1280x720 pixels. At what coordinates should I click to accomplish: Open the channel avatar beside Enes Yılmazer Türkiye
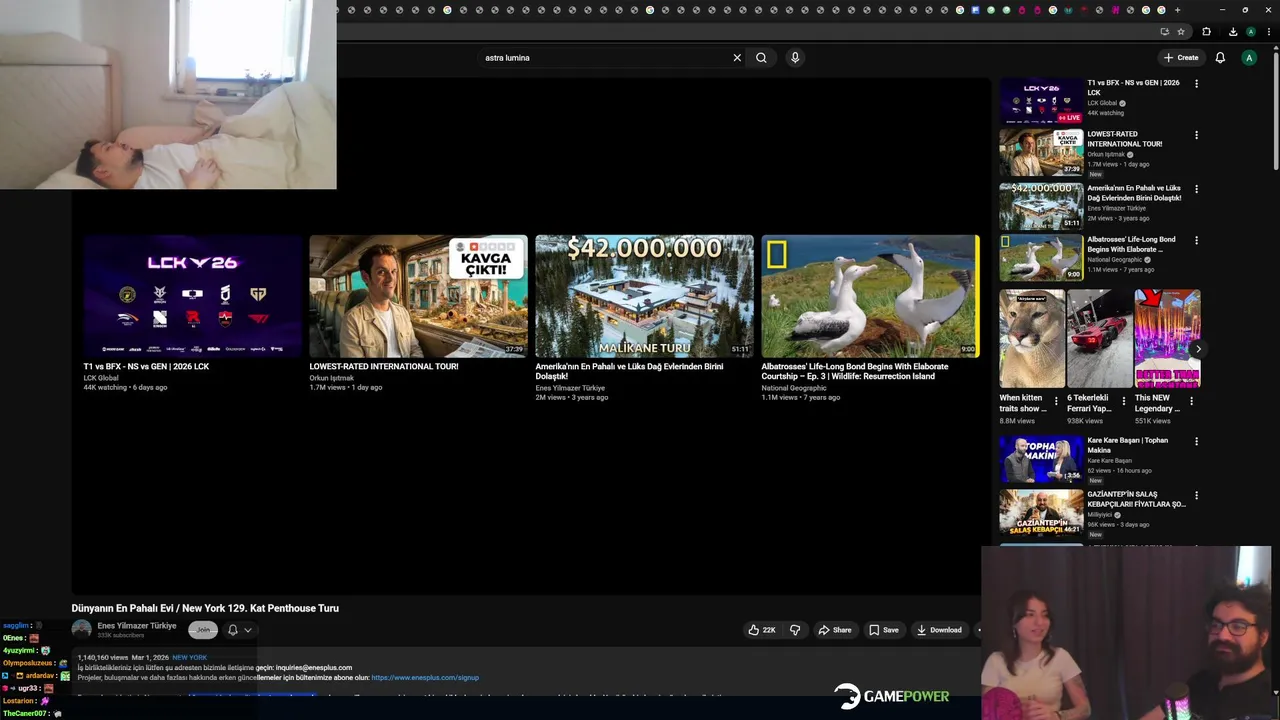[x=82, y=630]
